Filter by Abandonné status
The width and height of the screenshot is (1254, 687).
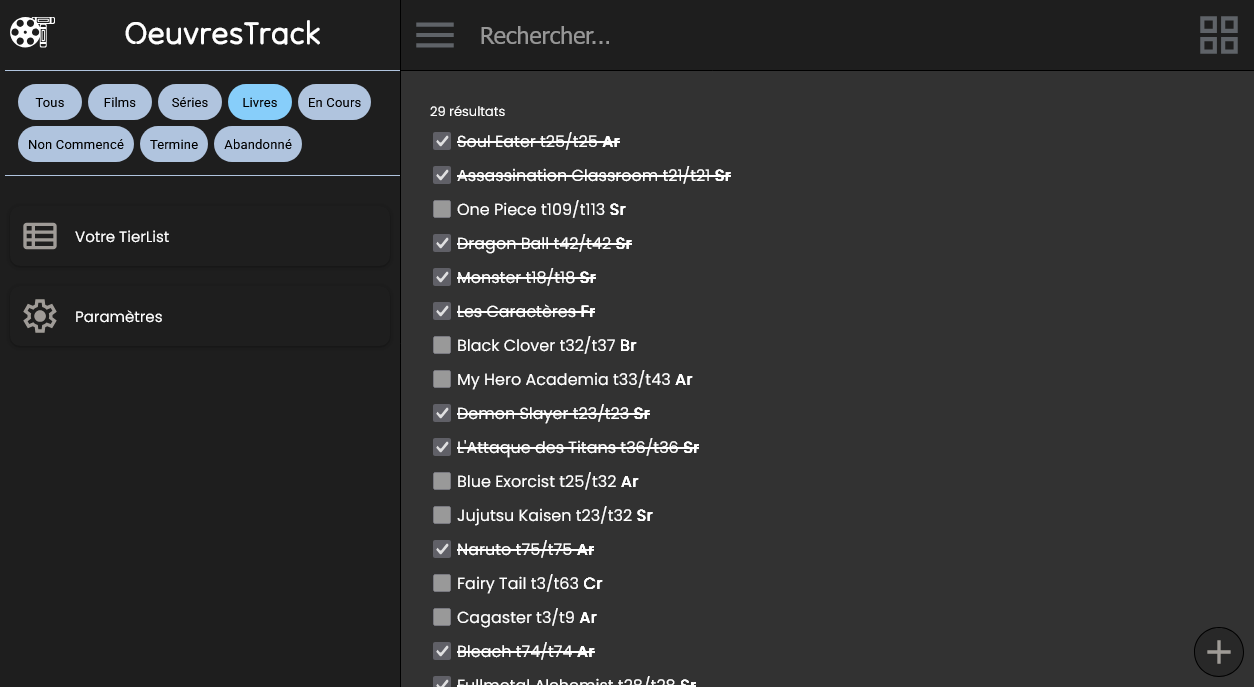pos(258,144)
